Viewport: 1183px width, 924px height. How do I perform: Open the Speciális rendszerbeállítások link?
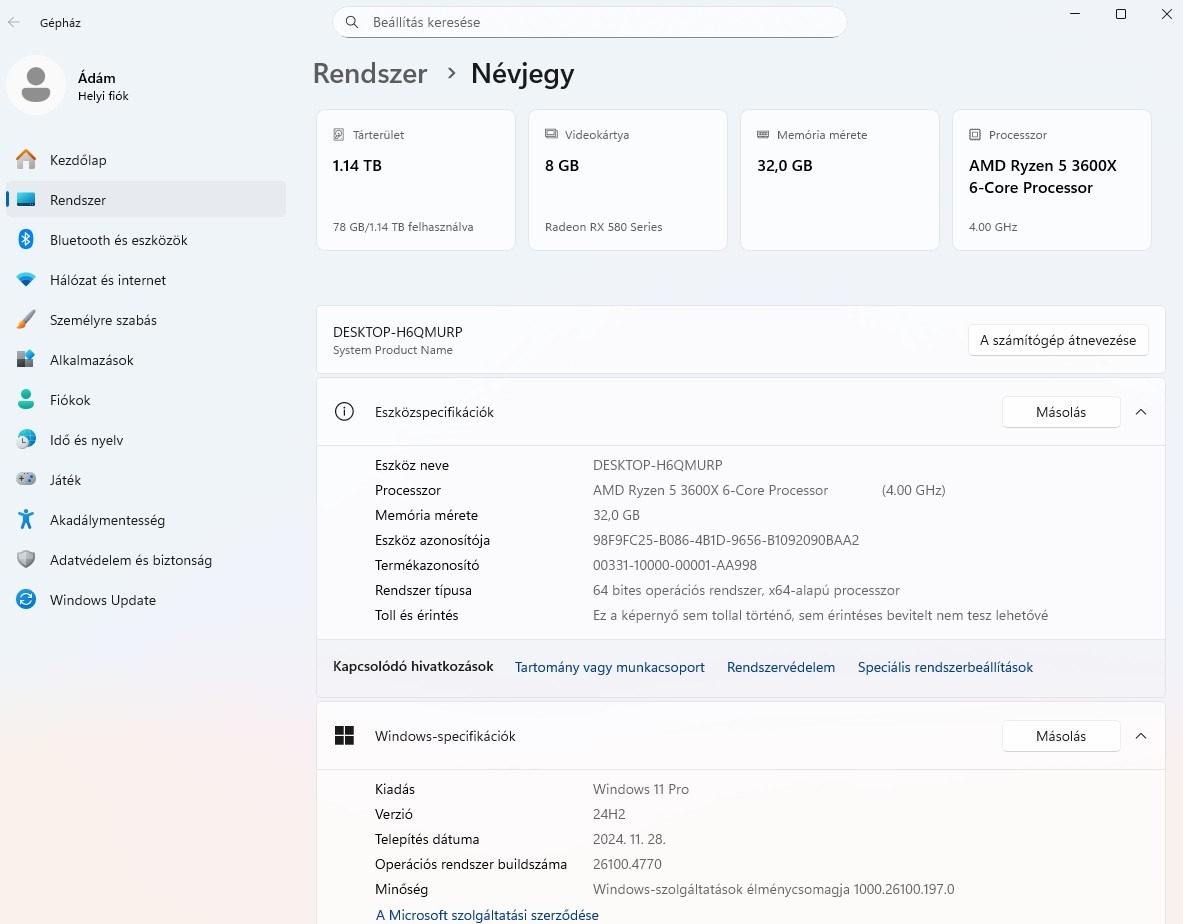tap(945, 667)
